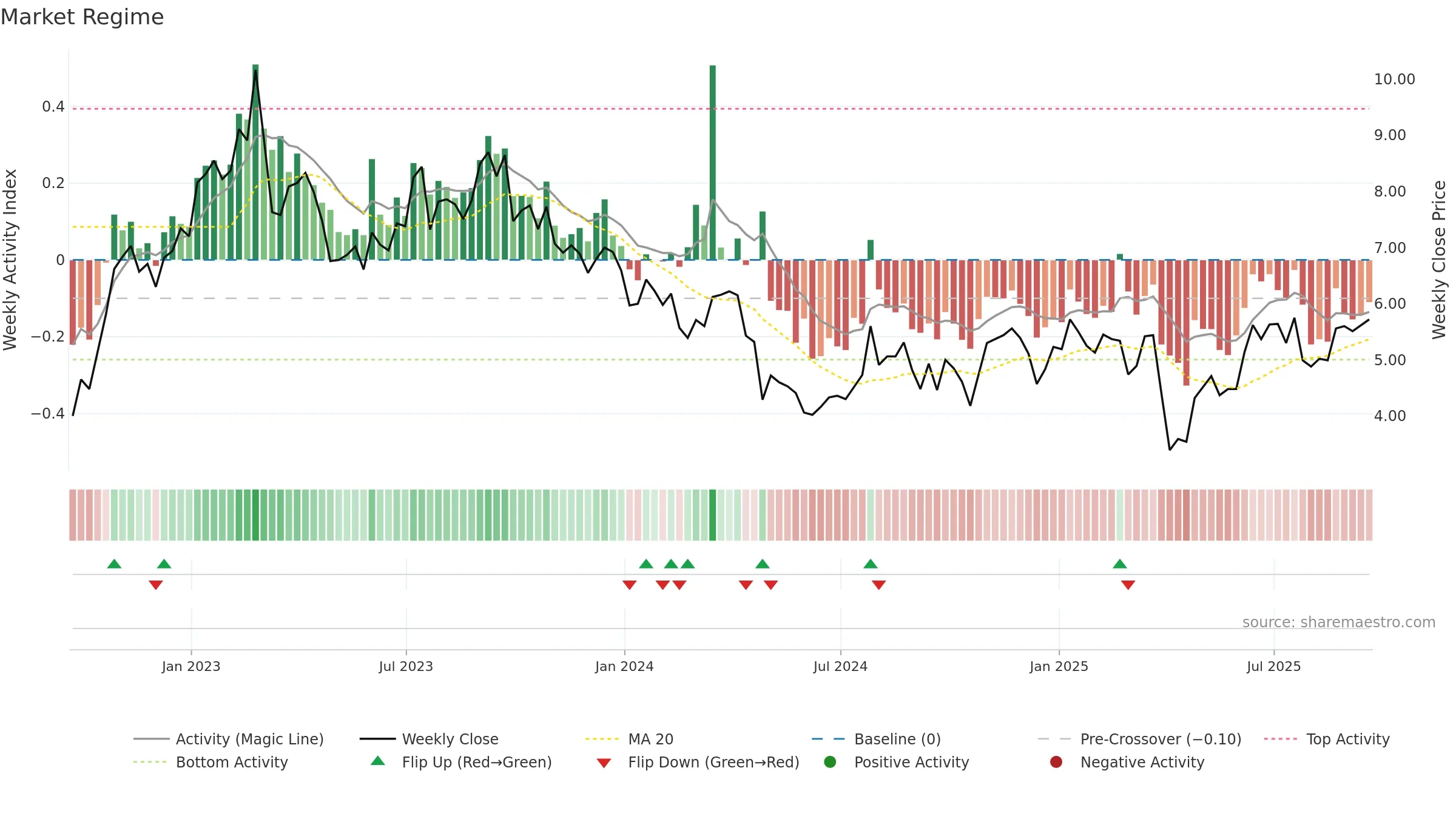1456x819 pixels.
Task: Click the Negative Activity legend label
Action: coord(1142,762)
